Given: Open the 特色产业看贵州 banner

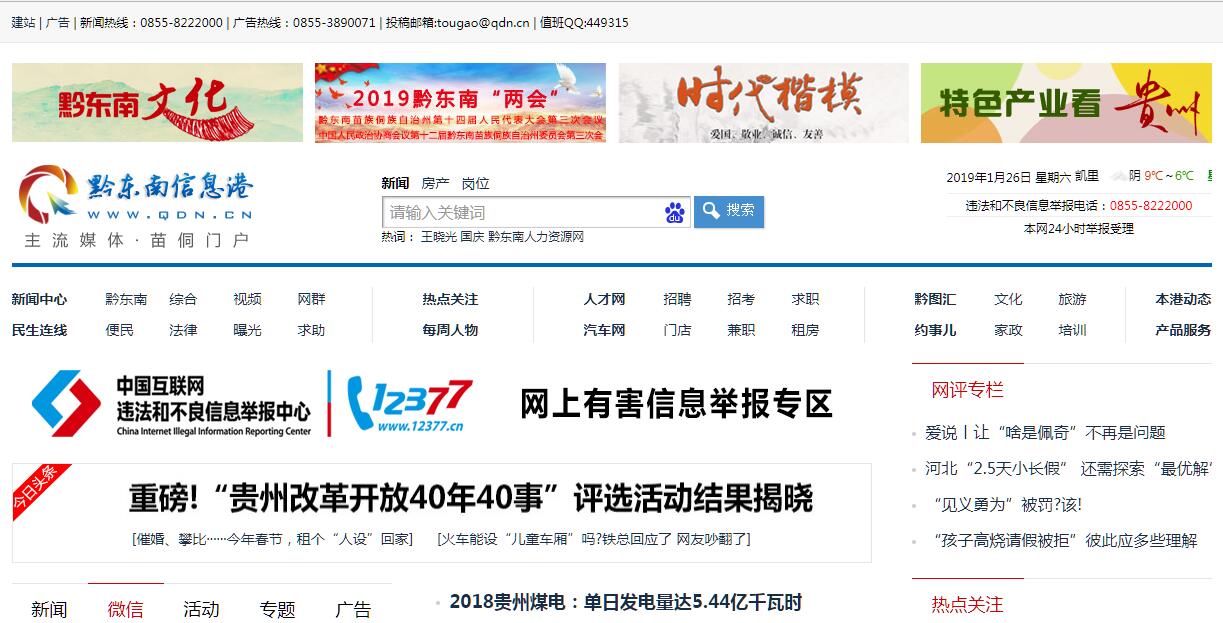Looking at the screenshot, I should click(x=1065, y=102).
